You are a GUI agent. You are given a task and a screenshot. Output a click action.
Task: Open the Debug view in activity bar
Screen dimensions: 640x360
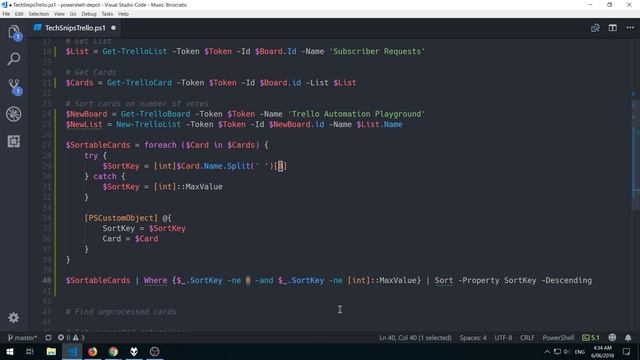point(14,114)
